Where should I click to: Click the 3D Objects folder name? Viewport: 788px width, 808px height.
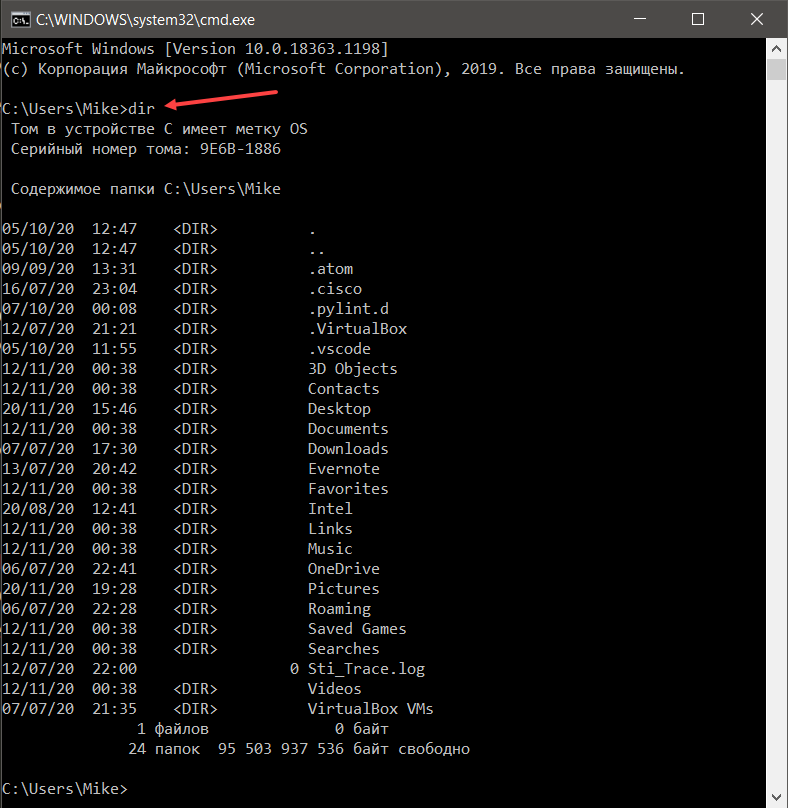click(x=353, y=369)
